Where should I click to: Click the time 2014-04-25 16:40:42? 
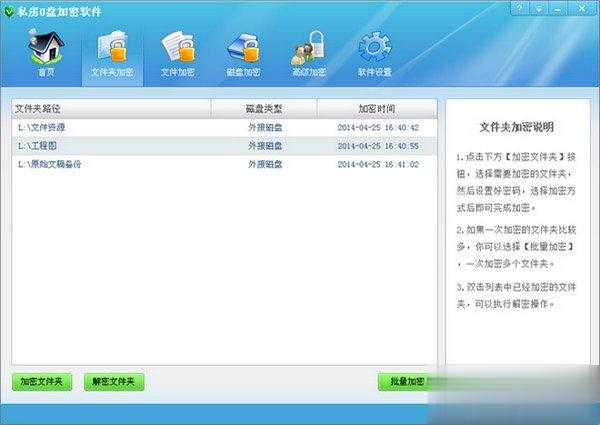point(378,127)
